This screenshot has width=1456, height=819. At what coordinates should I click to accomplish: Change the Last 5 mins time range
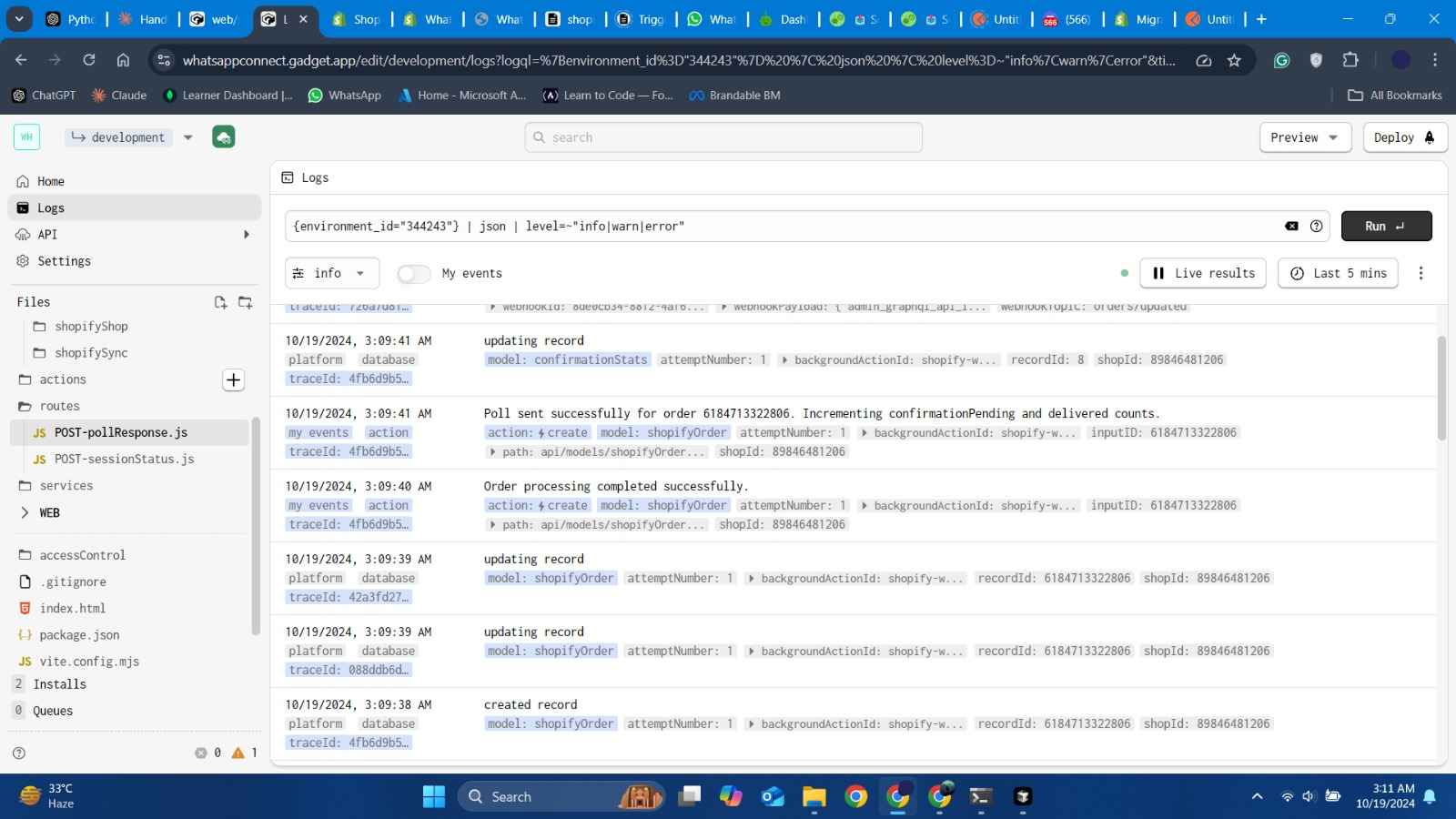(x=1338, y=273)
